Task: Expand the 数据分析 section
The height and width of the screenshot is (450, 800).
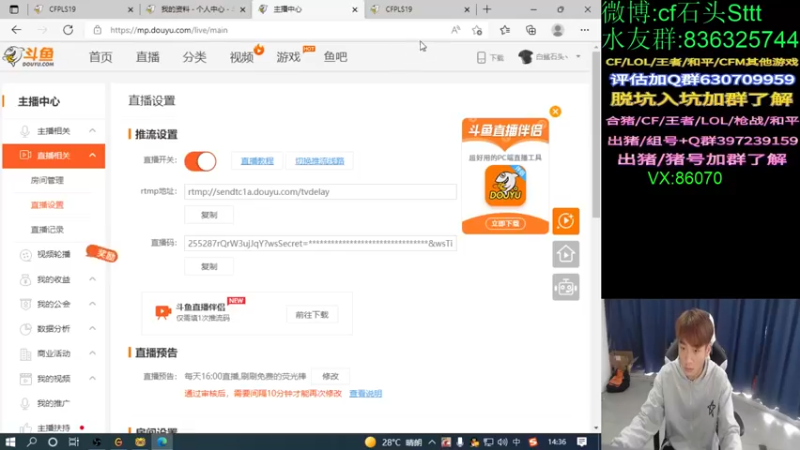Action: coord(92,329)
